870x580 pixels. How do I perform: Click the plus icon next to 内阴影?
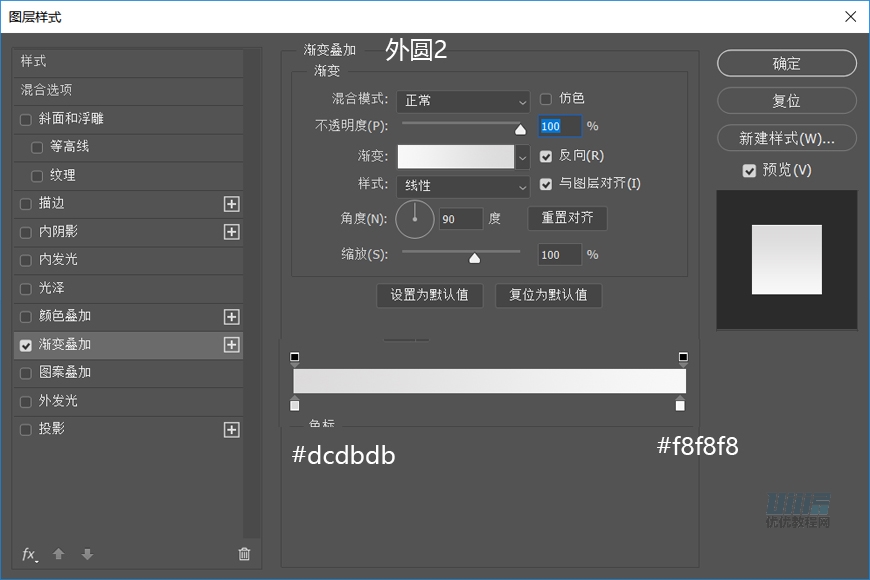pyautogui.click(x=232, y=231)
